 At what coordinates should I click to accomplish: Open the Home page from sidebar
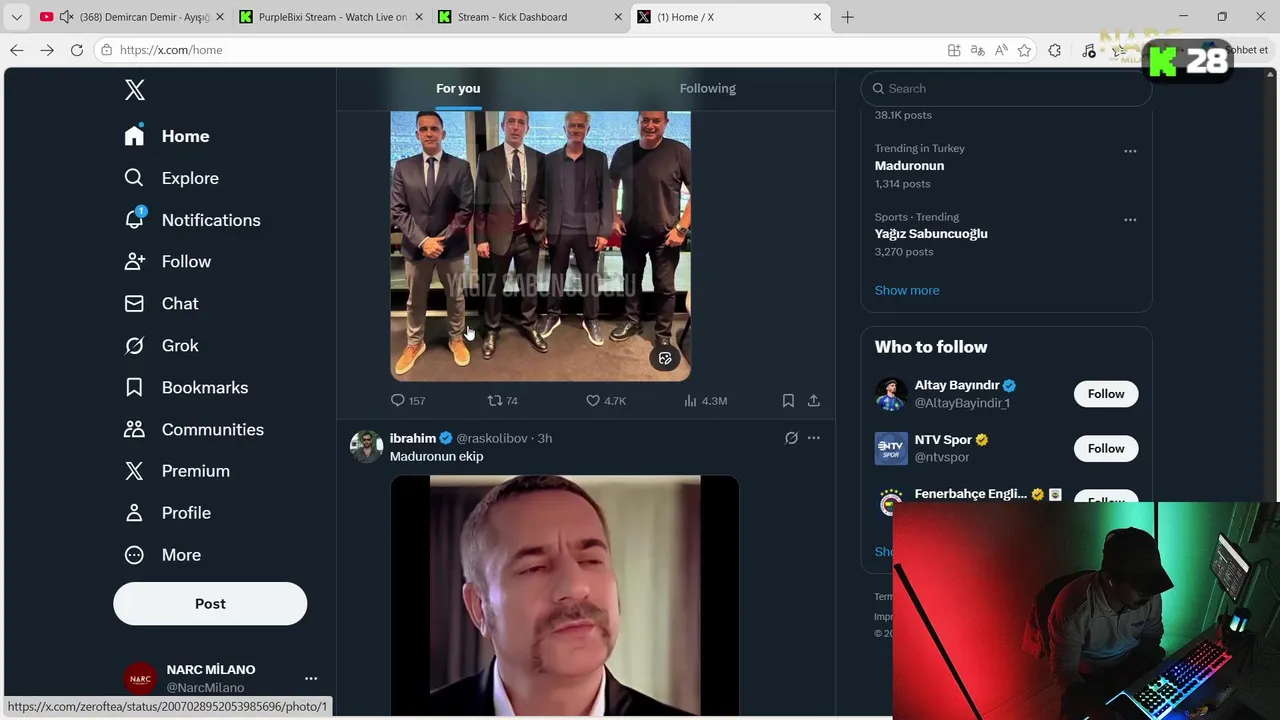tap(167, 136)
